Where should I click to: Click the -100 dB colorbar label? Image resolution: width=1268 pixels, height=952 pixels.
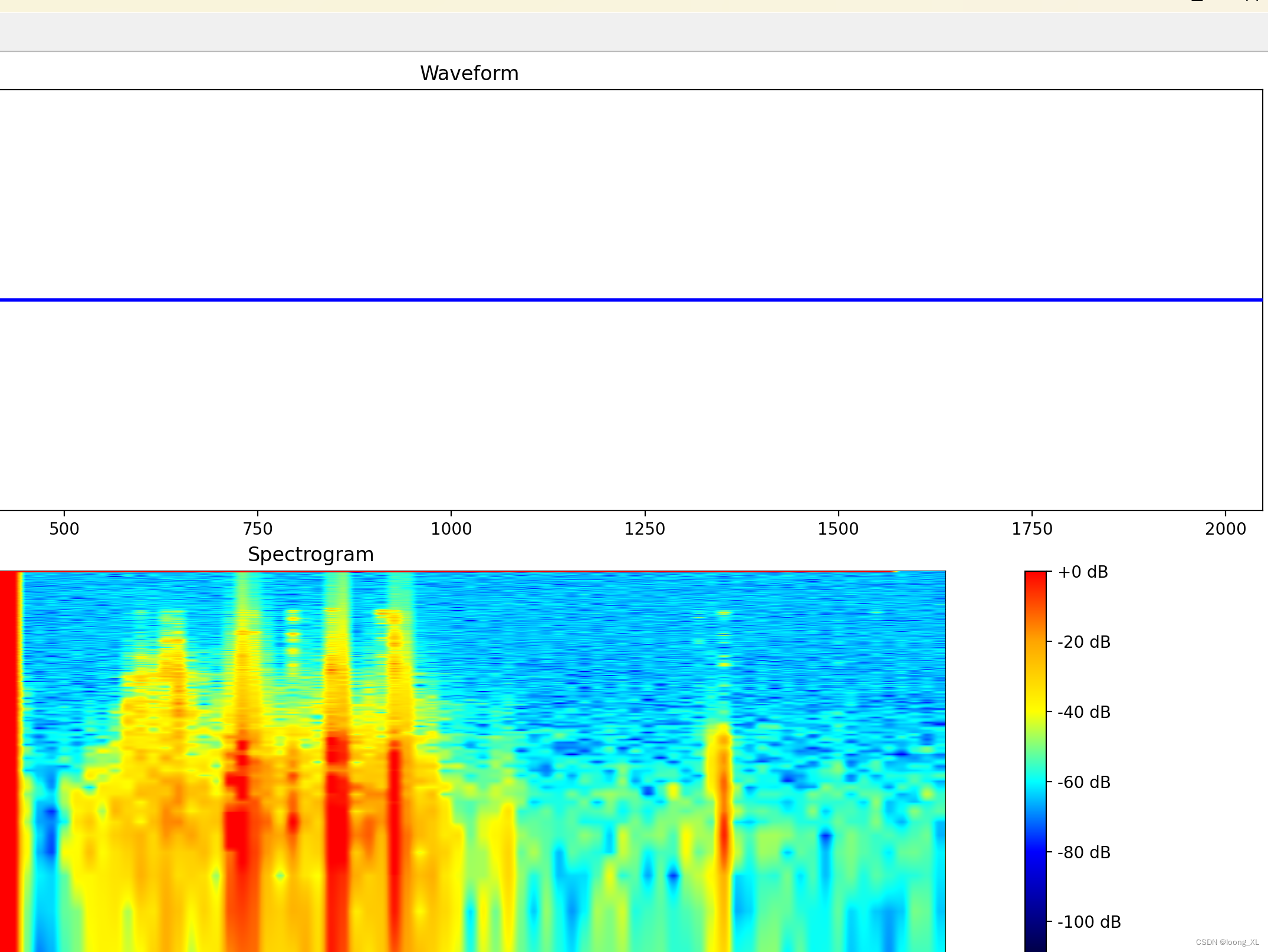click(x=1089, y=922)
